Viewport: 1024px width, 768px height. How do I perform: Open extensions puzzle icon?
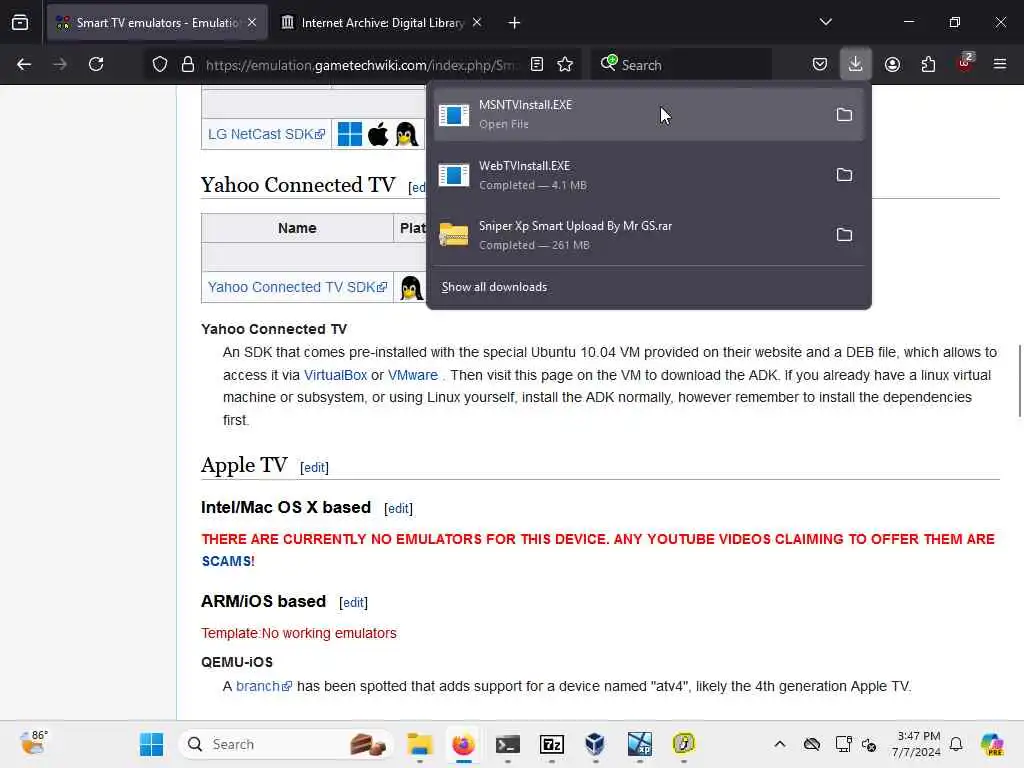[x=928, y=64]
